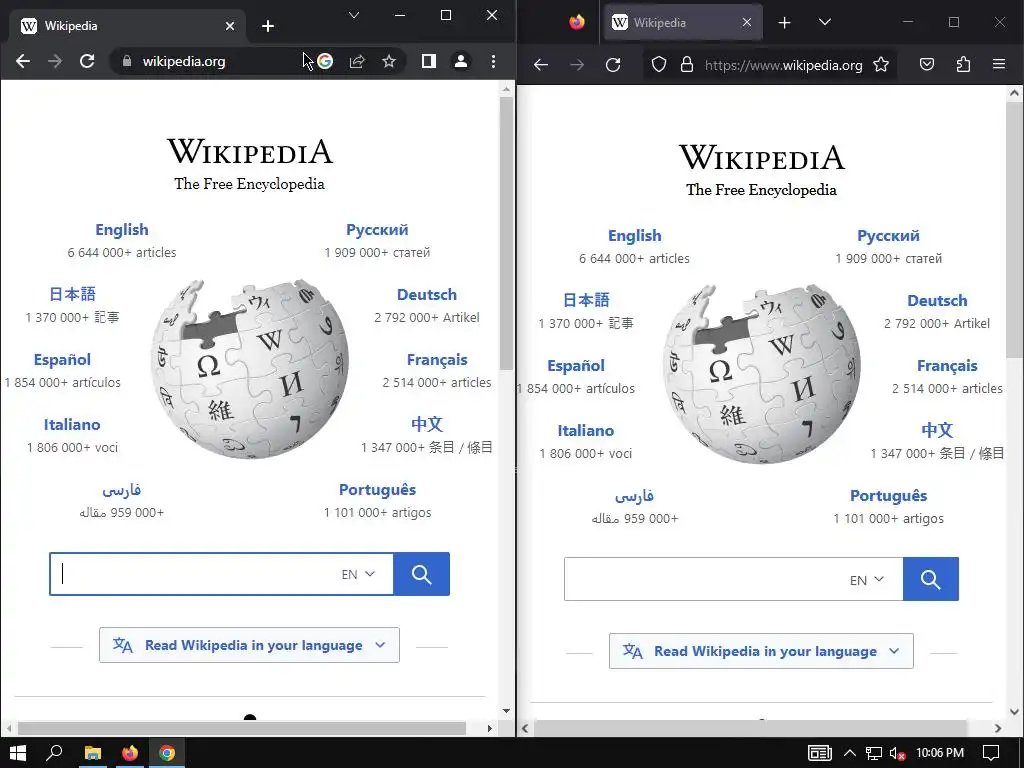Open Firefox's hamburger application menu

[x=999, y=65]
